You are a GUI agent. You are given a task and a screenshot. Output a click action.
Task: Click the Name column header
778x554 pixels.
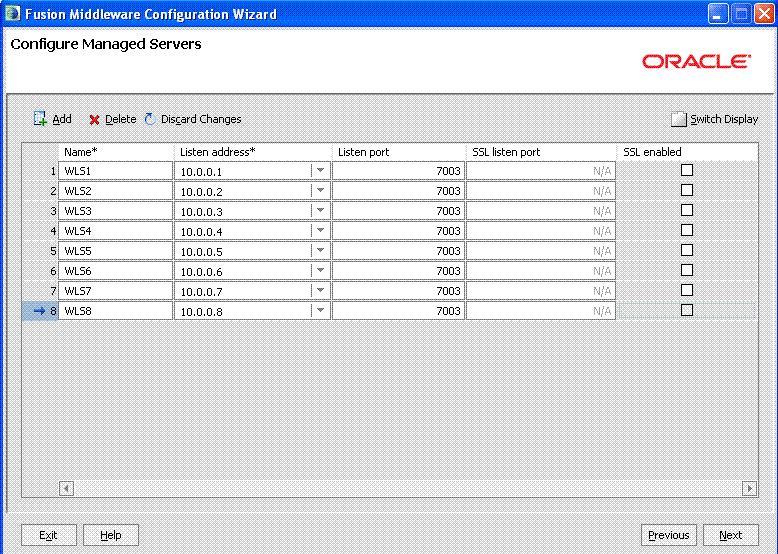coord(116,152)
